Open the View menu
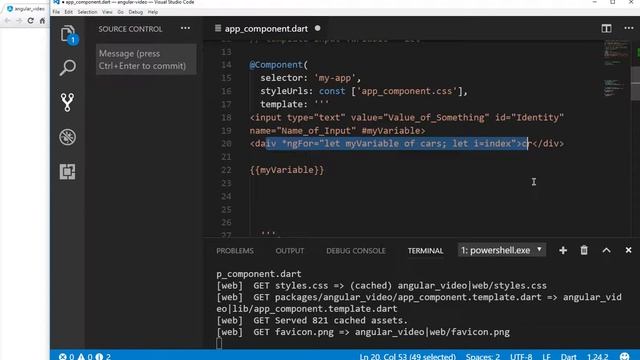 click(107, 12)
